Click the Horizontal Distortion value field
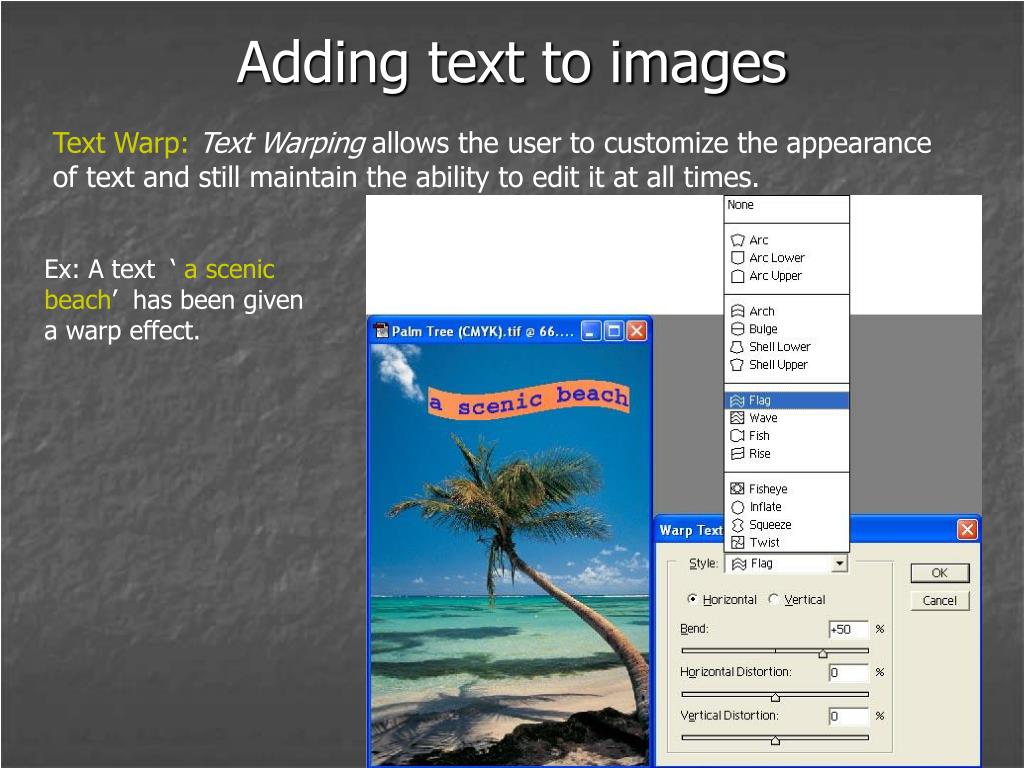1024x768 pixels. 847,673
